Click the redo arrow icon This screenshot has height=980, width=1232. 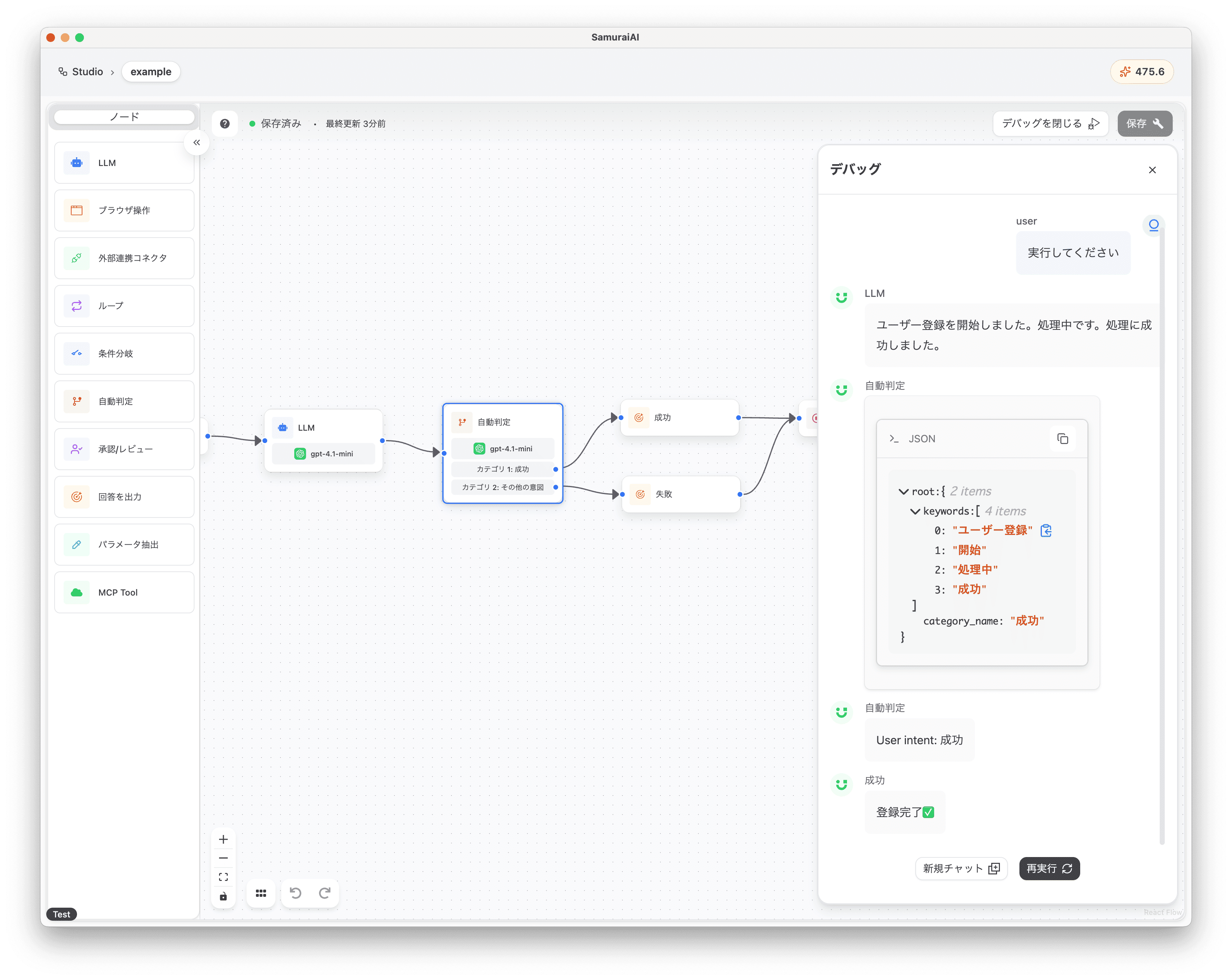click(325, 892)
